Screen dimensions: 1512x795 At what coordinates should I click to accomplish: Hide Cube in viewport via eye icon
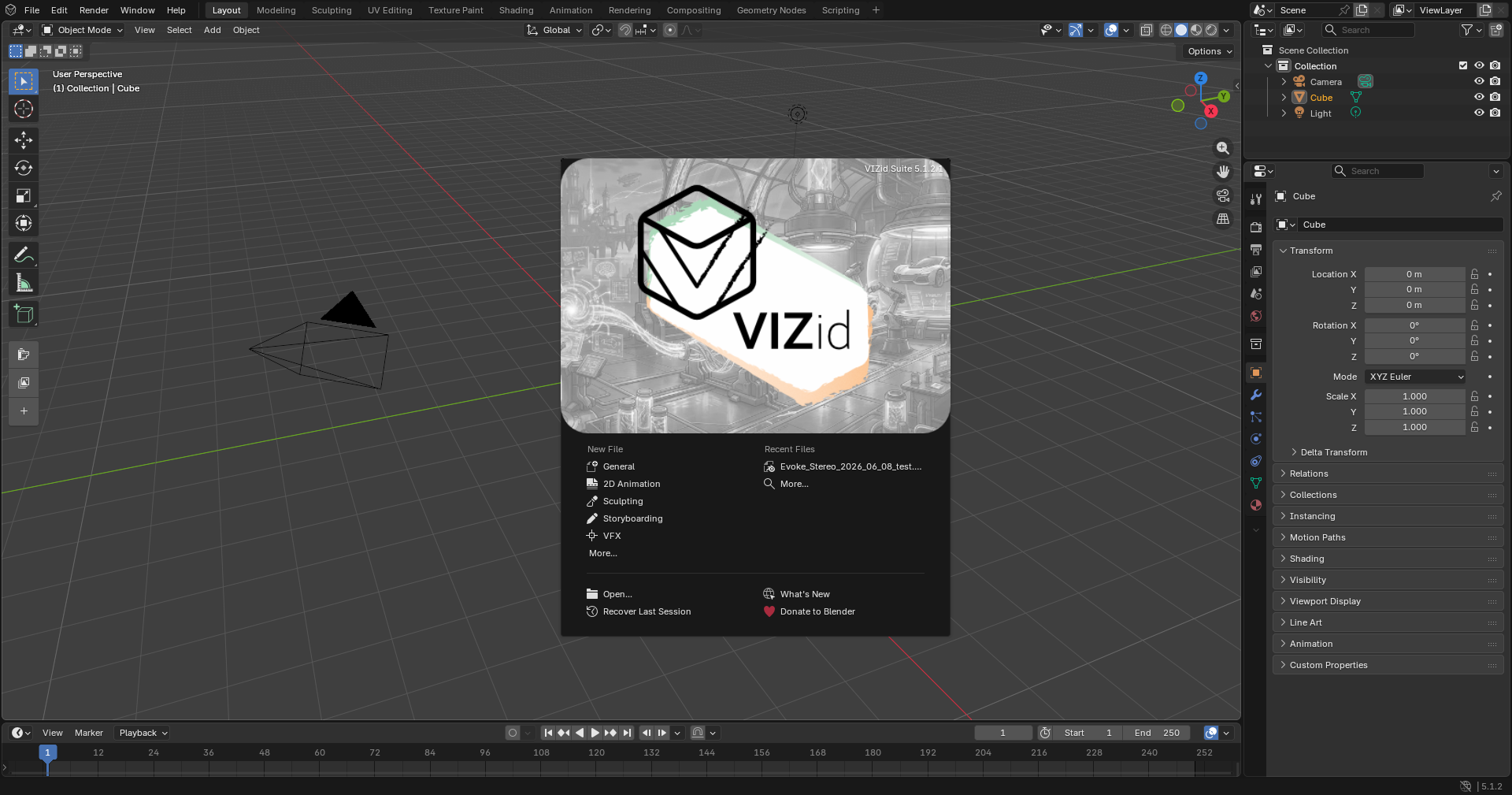1479,98
